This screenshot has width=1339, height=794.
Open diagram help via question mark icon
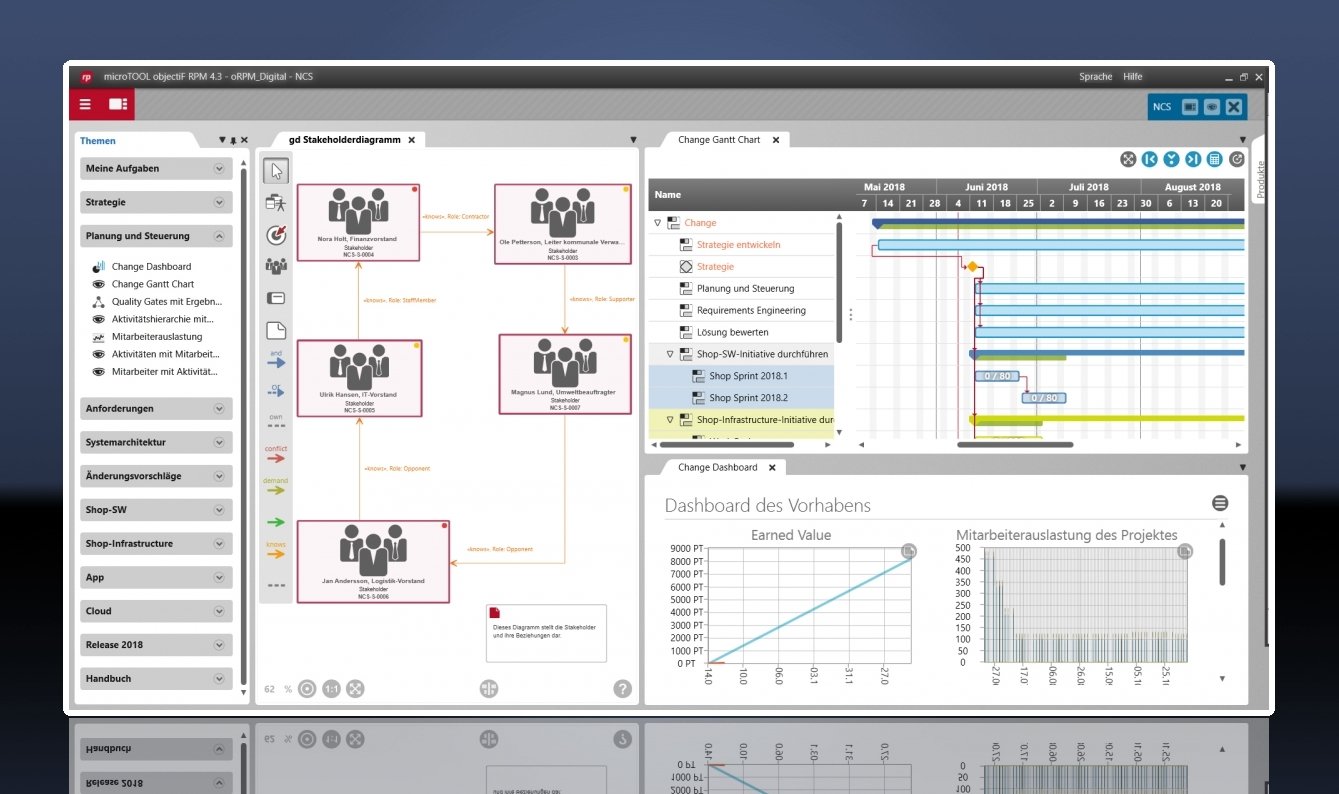coord(622,688)
